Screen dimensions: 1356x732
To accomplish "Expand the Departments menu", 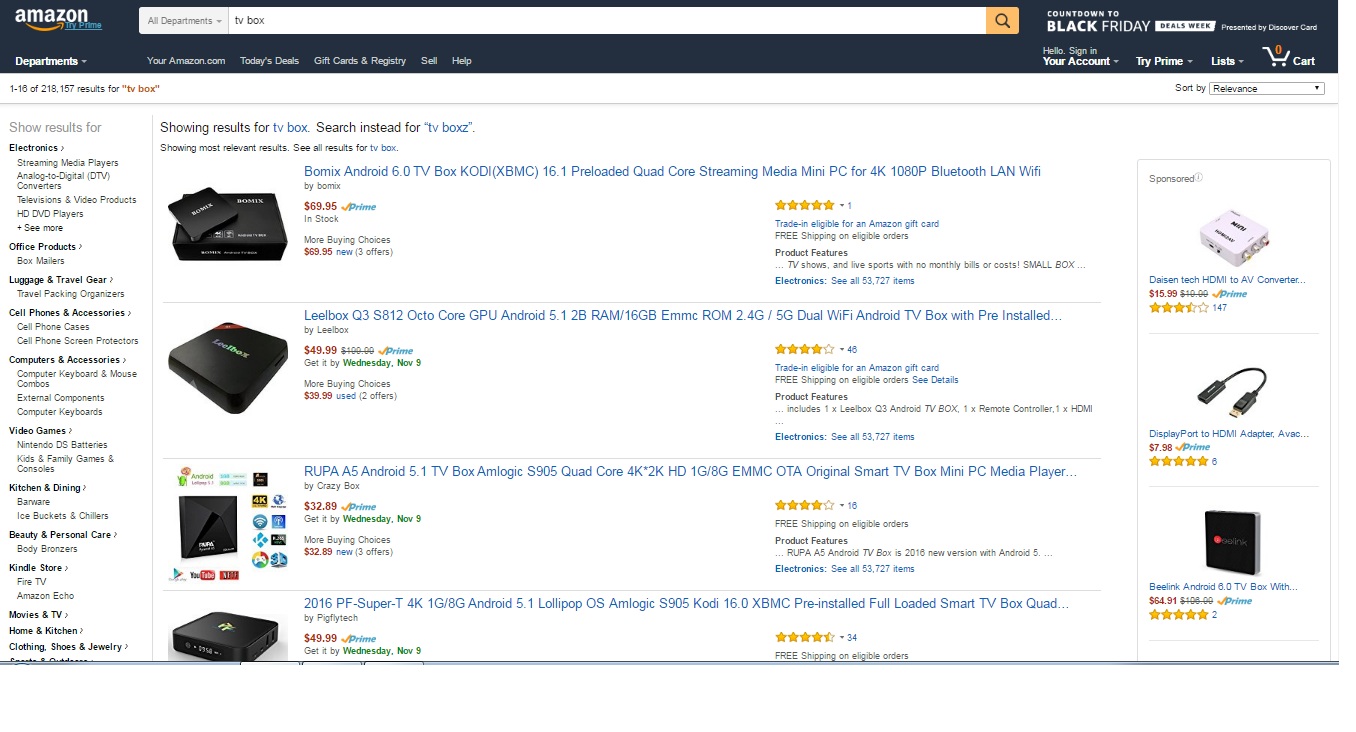I will click(x=51, y=61).
